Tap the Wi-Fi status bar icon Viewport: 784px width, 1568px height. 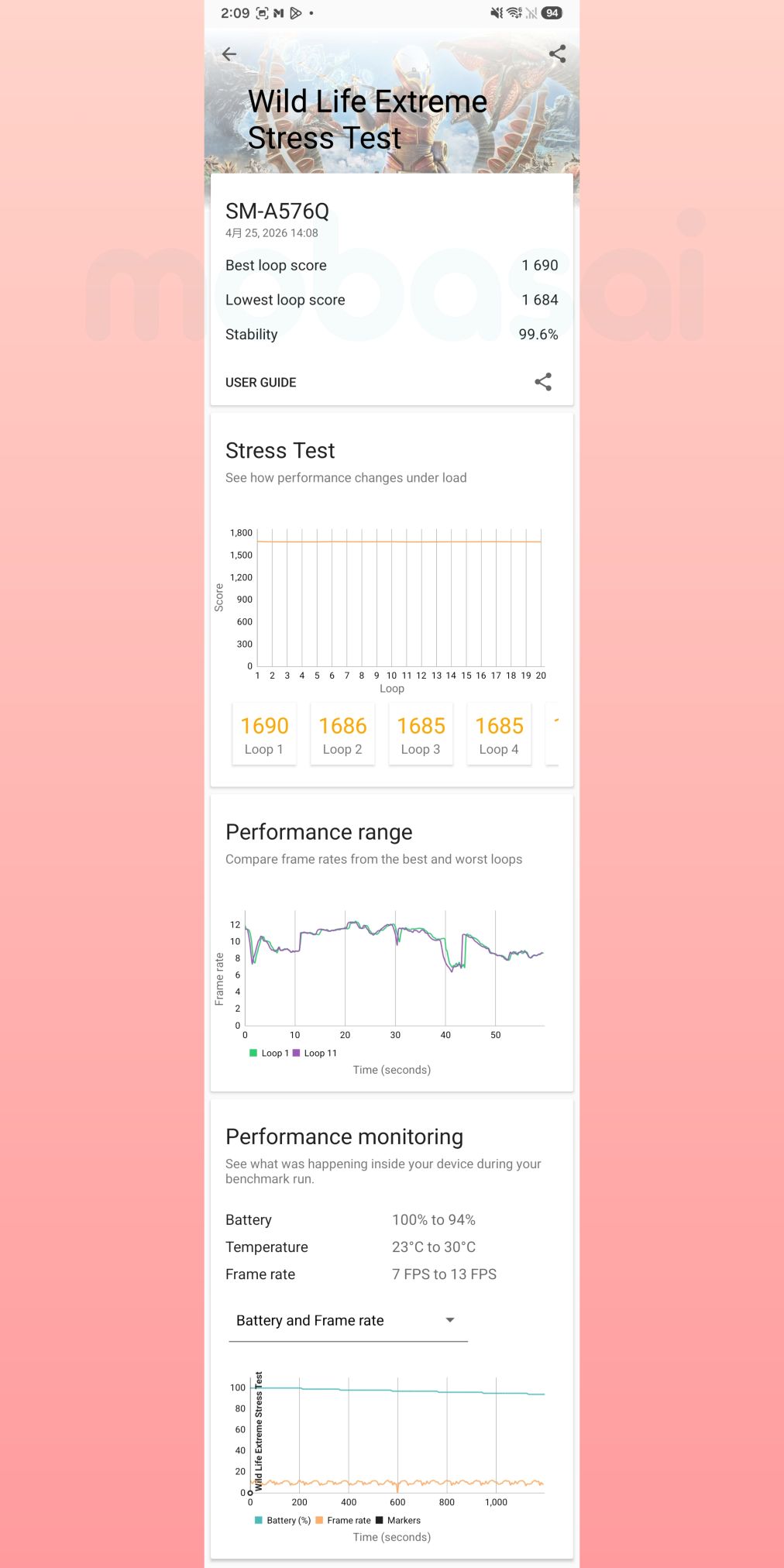(514, 13)
